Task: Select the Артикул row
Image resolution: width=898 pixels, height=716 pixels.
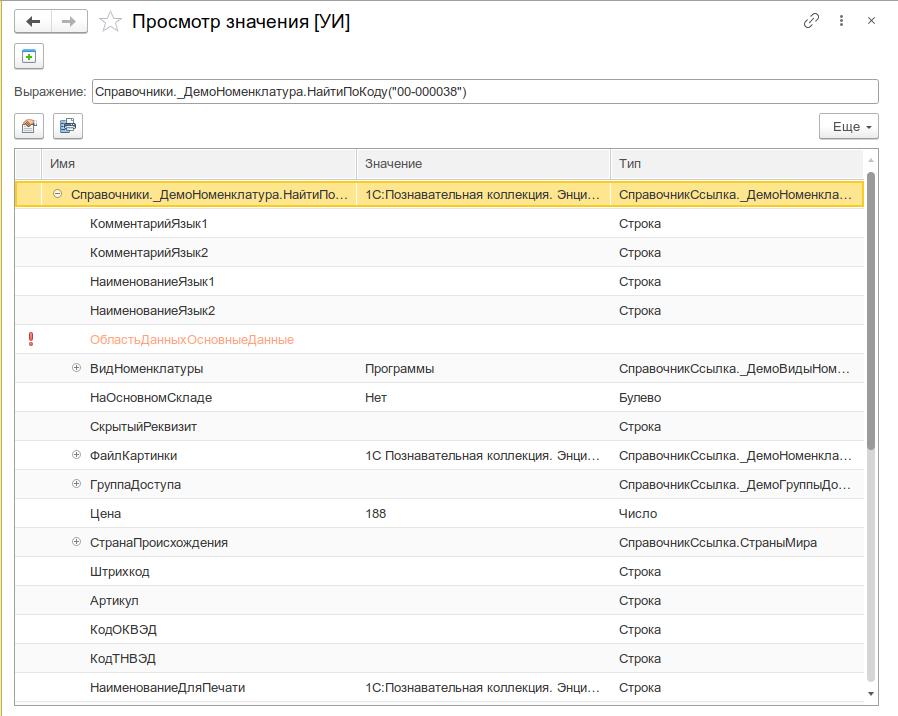Action: tap(439, 601)
